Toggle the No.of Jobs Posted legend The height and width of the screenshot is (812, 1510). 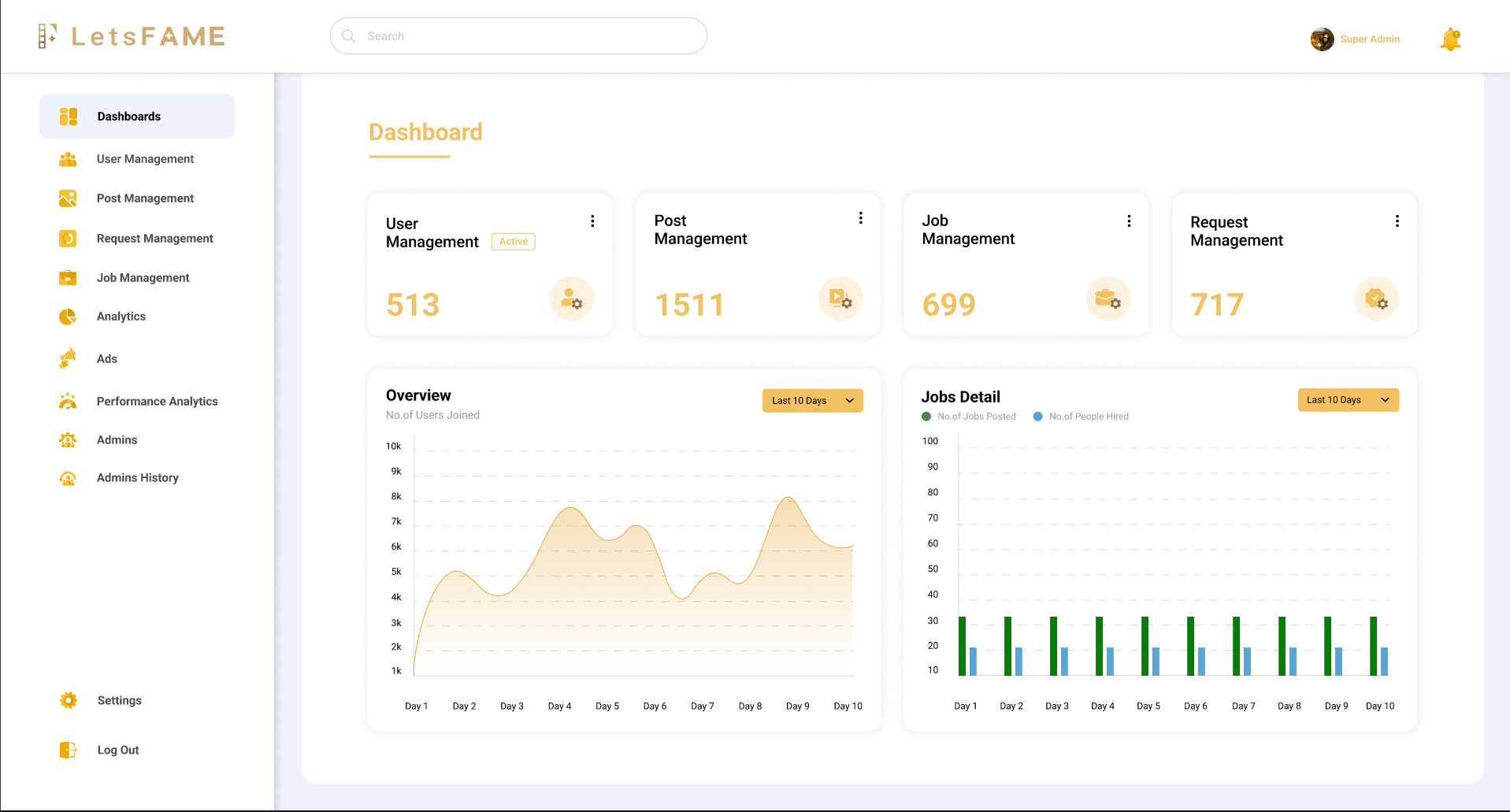[x=969, y=417]
